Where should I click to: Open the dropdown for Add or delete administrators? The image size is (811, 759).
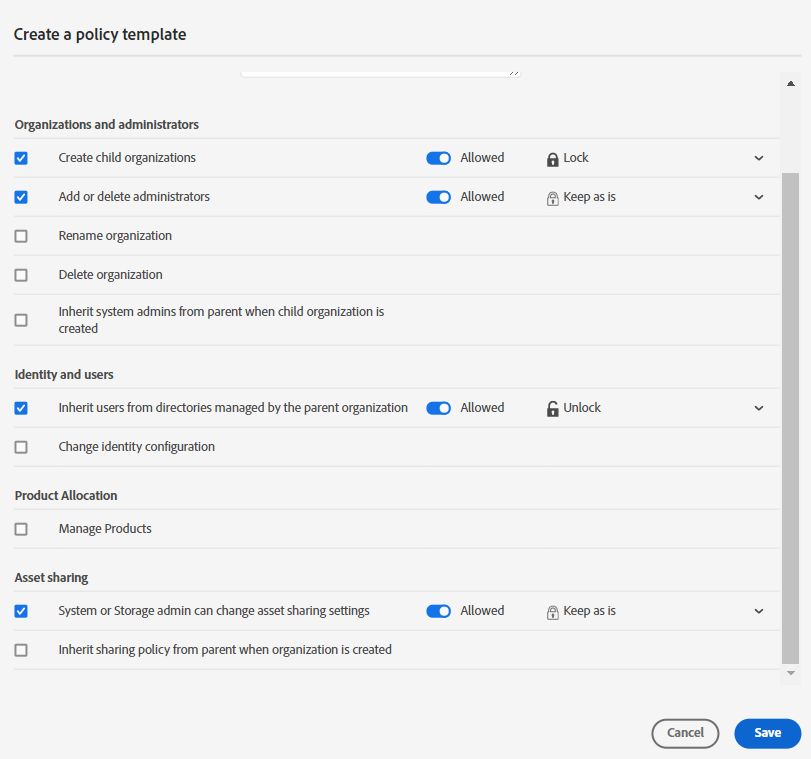click(x=758, y=196)
